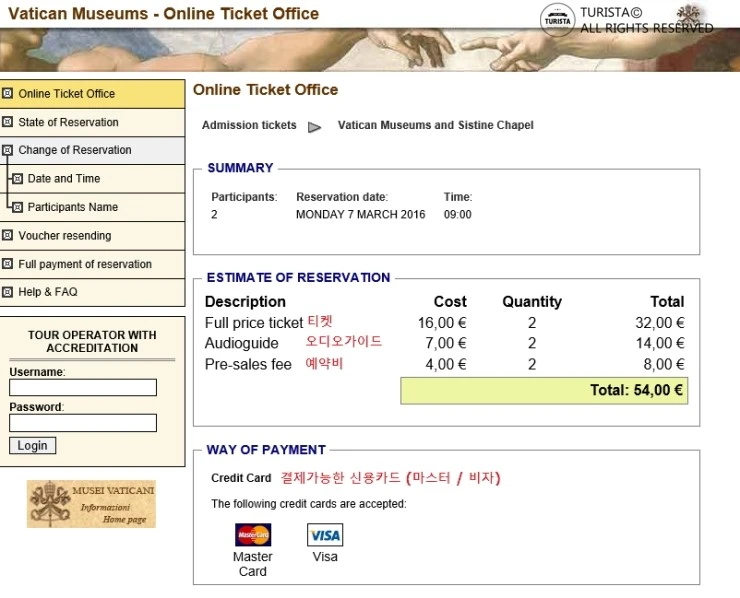Click the MasterCard logo
Image resolution: width=740 pixels, height=598 pixels.
pos(253,535)
